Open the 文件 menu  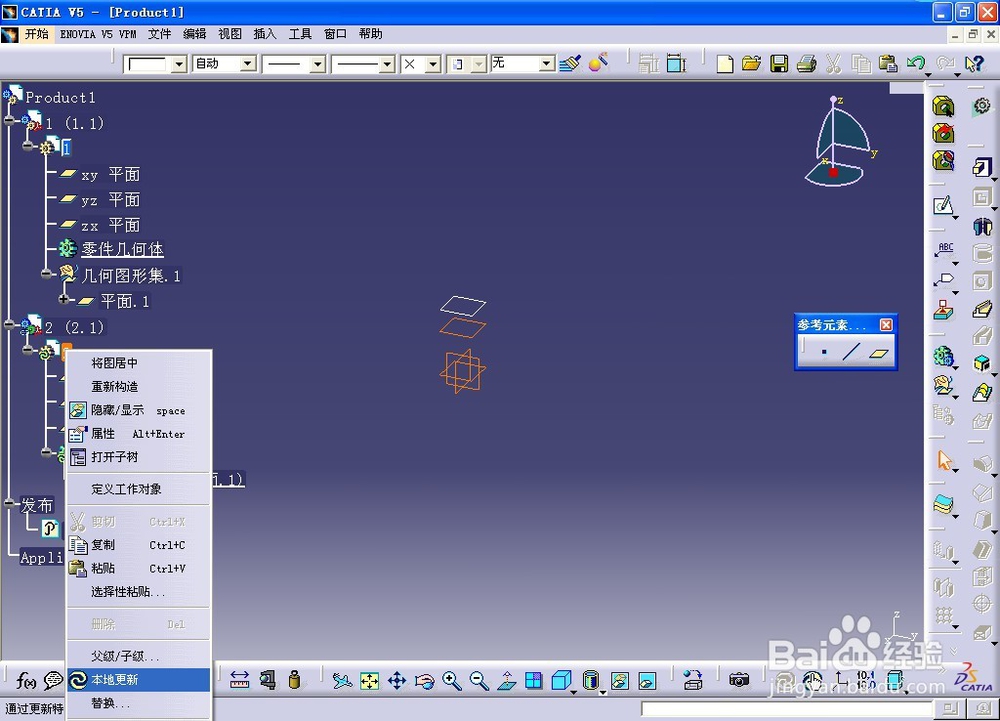159,34
